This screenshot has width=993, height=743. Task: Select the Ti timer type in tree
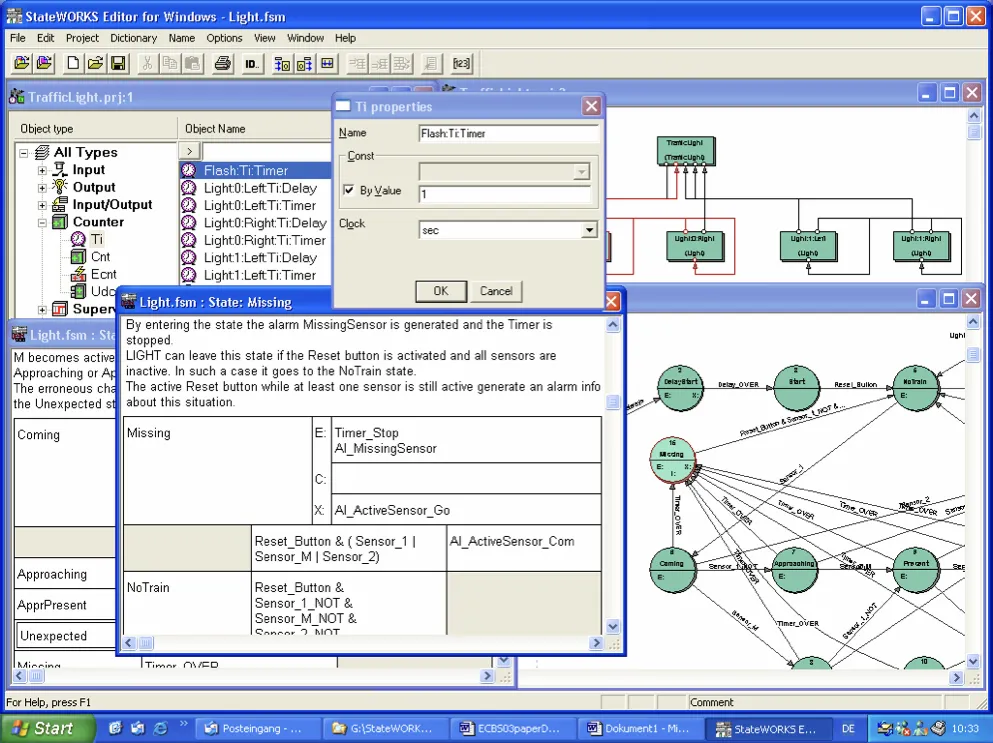(96, 240)
